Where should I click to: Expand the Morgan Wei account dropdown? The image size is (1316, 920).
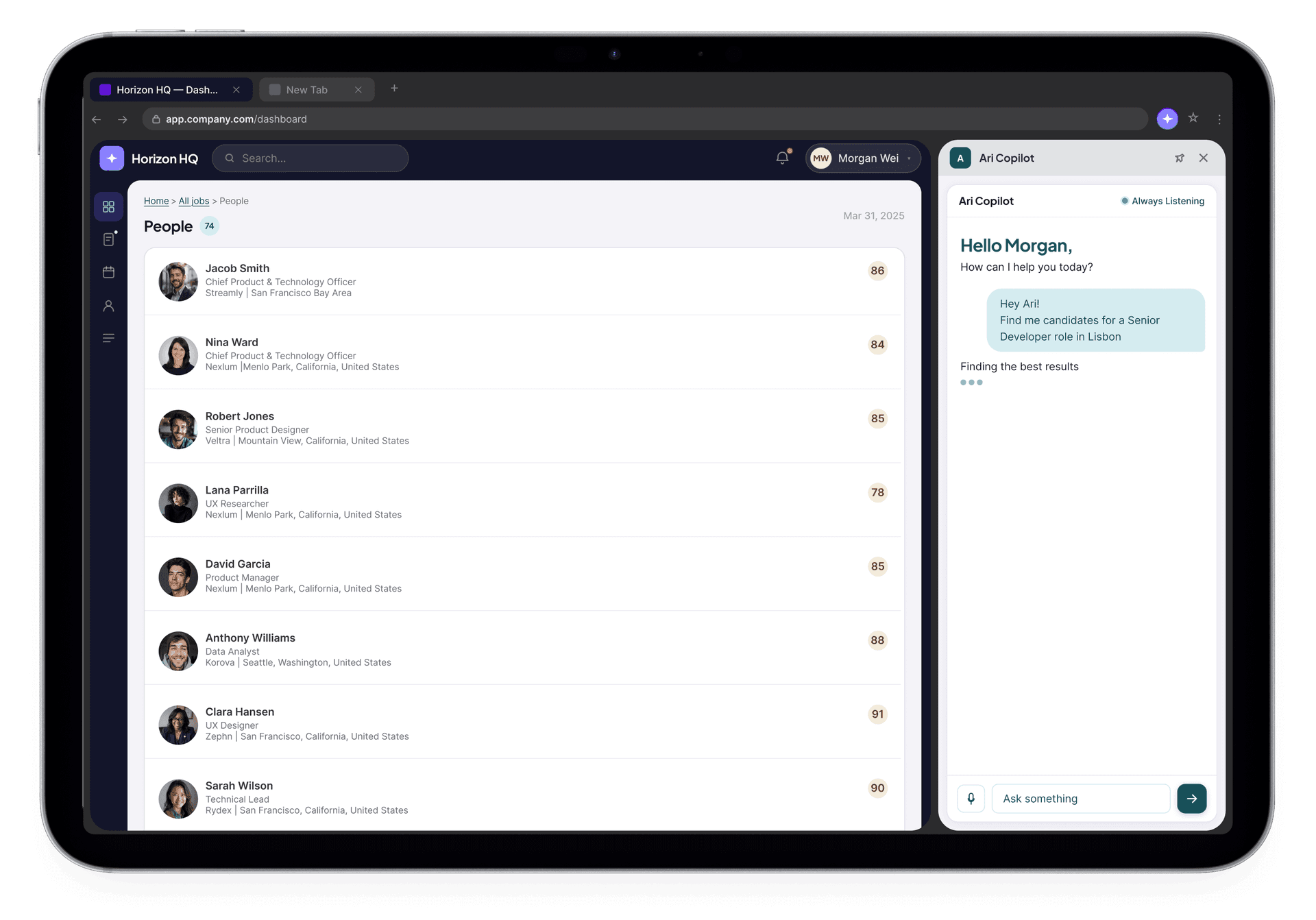click(862, 158)
